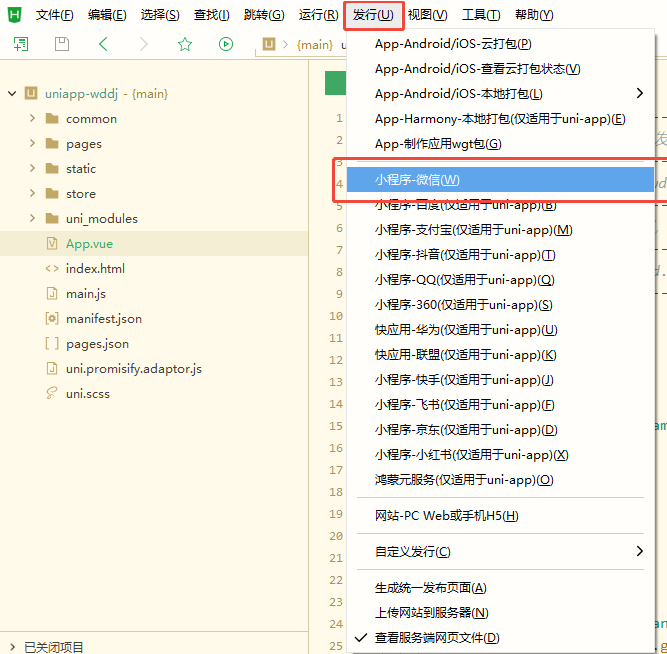Choose 小程序-京东 publish option
The image size is (667, 654).
click(x=500, y=430)
